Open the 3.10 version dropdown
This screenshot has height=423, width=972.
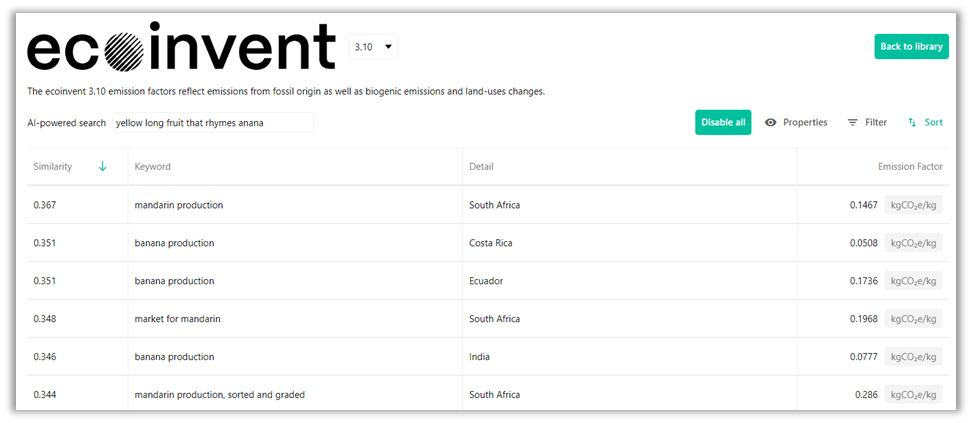click(373, 47)
